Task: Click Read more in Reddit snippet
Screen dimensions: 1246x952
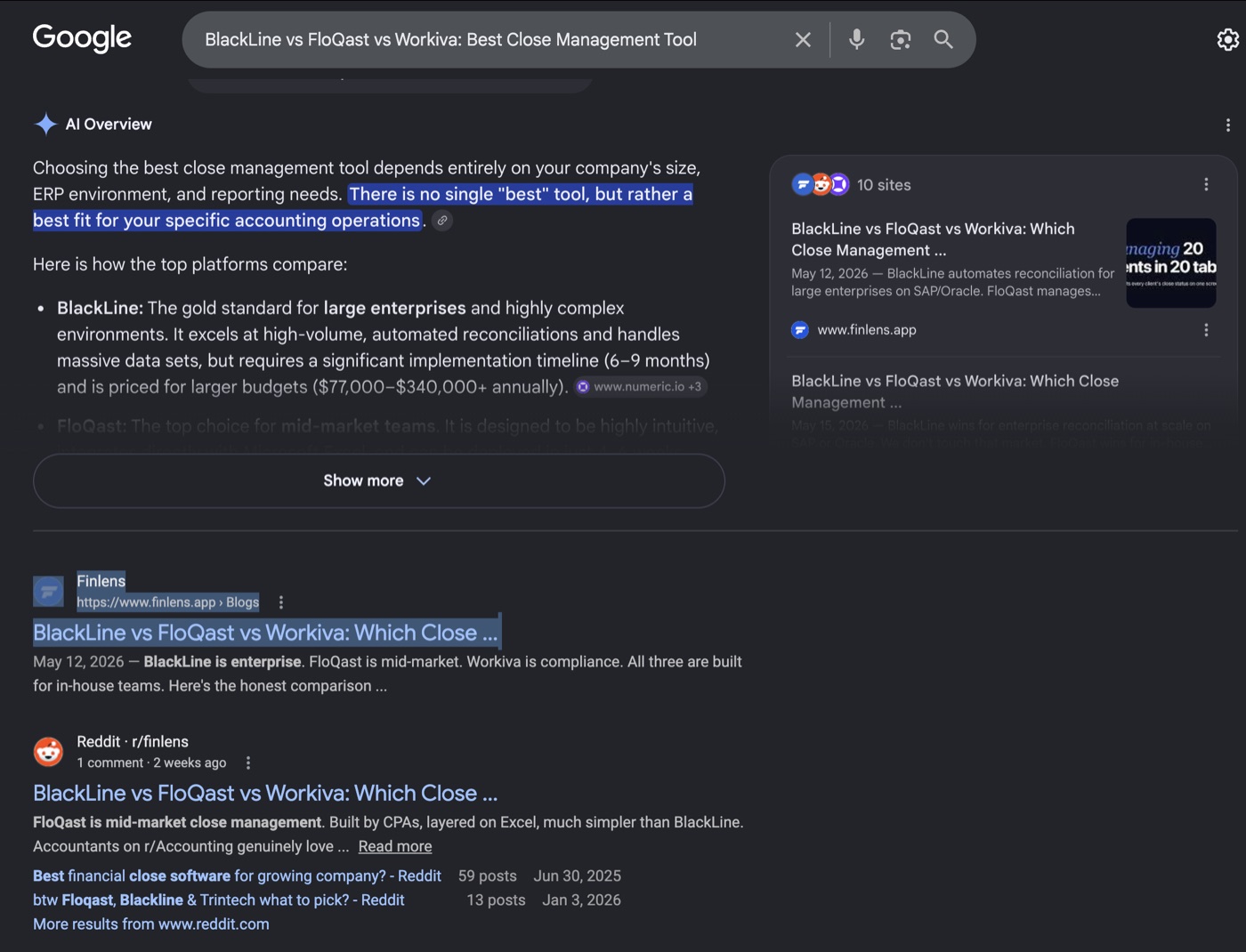Action: [395, 847]
